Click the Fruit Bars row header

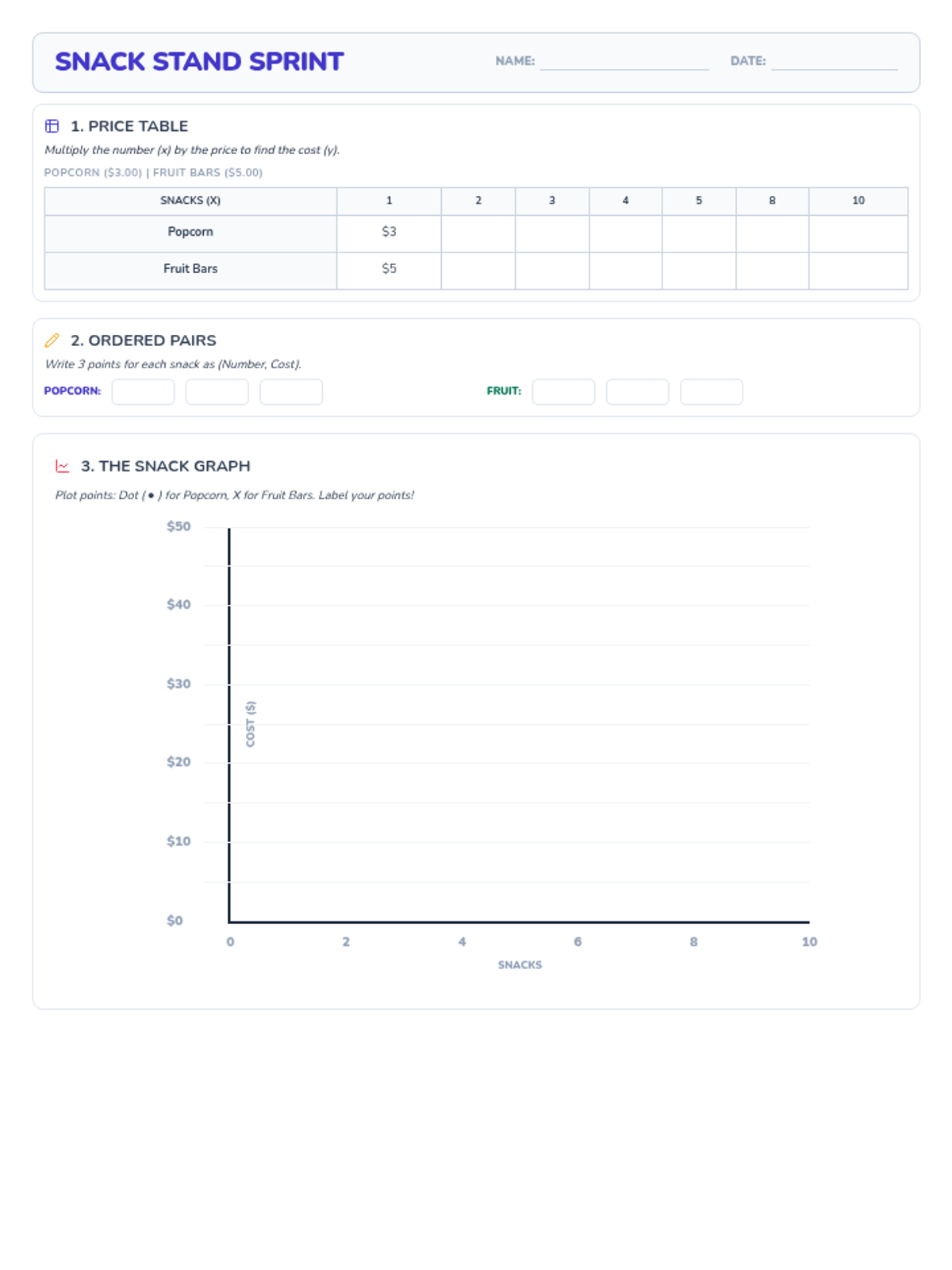pyautogui.click(x=190, y=269)
